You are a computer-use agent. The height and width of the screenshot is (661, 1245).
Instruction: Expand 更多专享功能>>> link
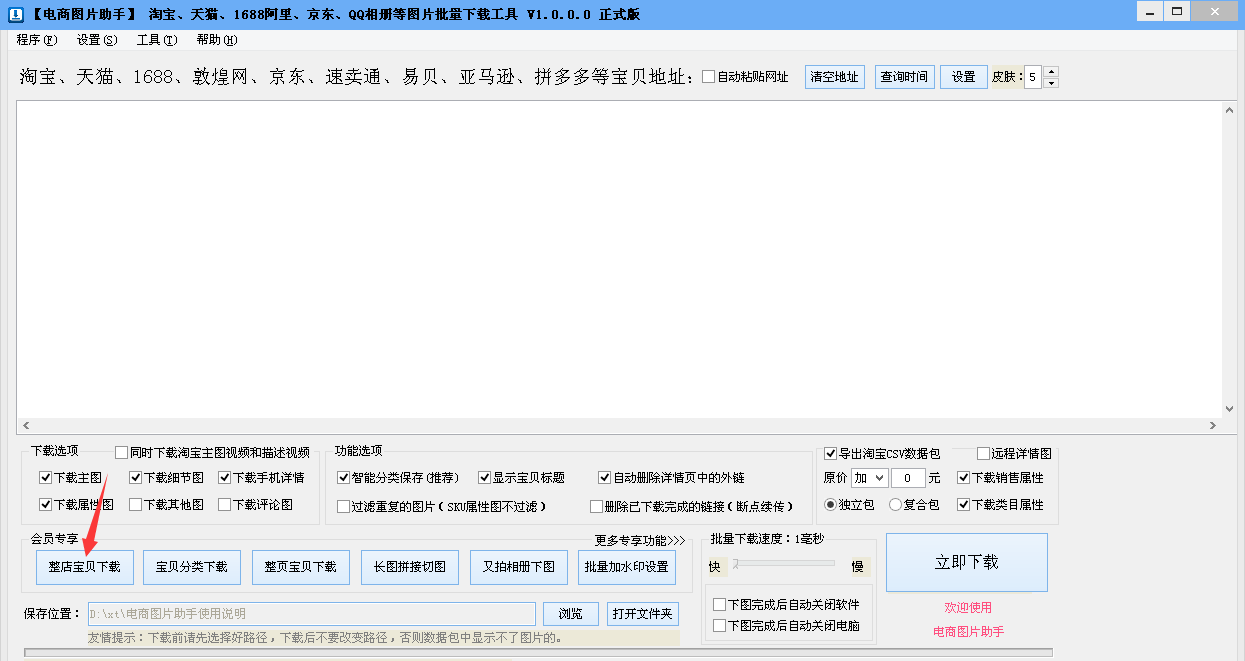[640, 541]
